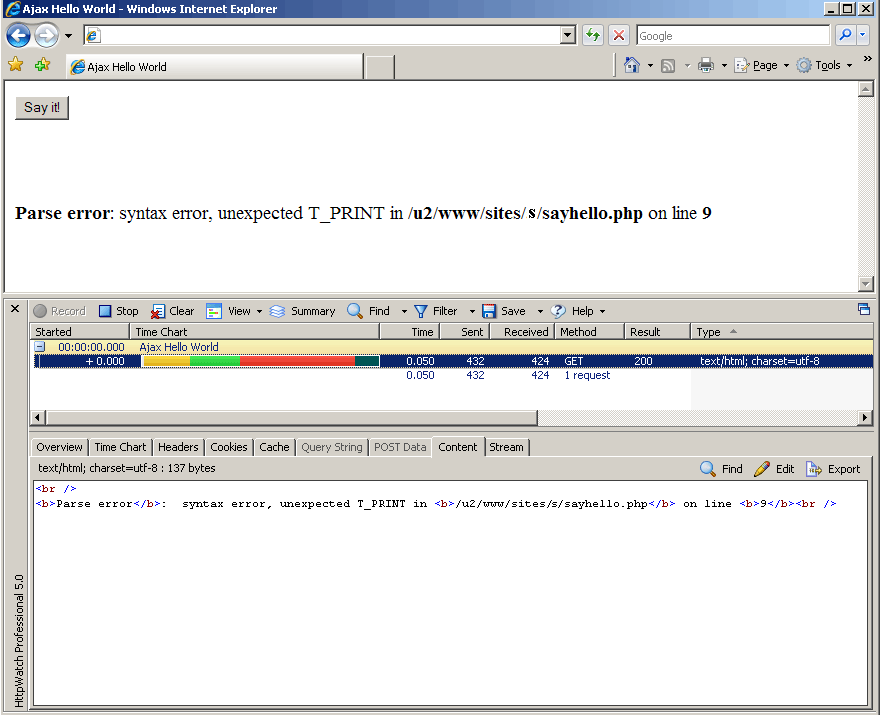Screen dimensions: 880x715
Task: Click the Export icon in Content pane
Action: [x=814, y=469]
